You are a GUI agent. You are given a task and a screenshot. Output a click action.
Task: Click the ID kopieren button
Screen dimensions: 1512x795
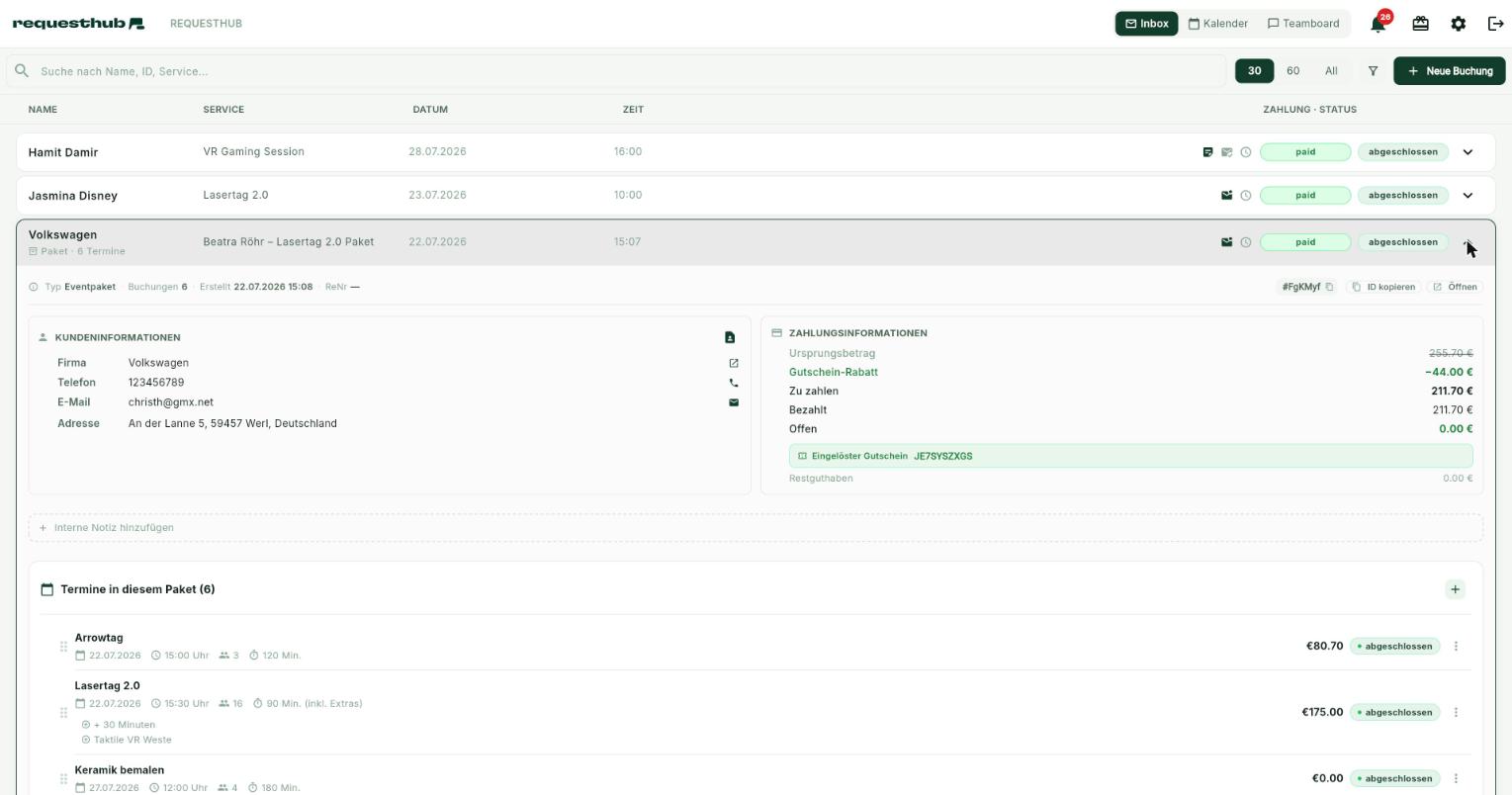[x=1383, y=287]
